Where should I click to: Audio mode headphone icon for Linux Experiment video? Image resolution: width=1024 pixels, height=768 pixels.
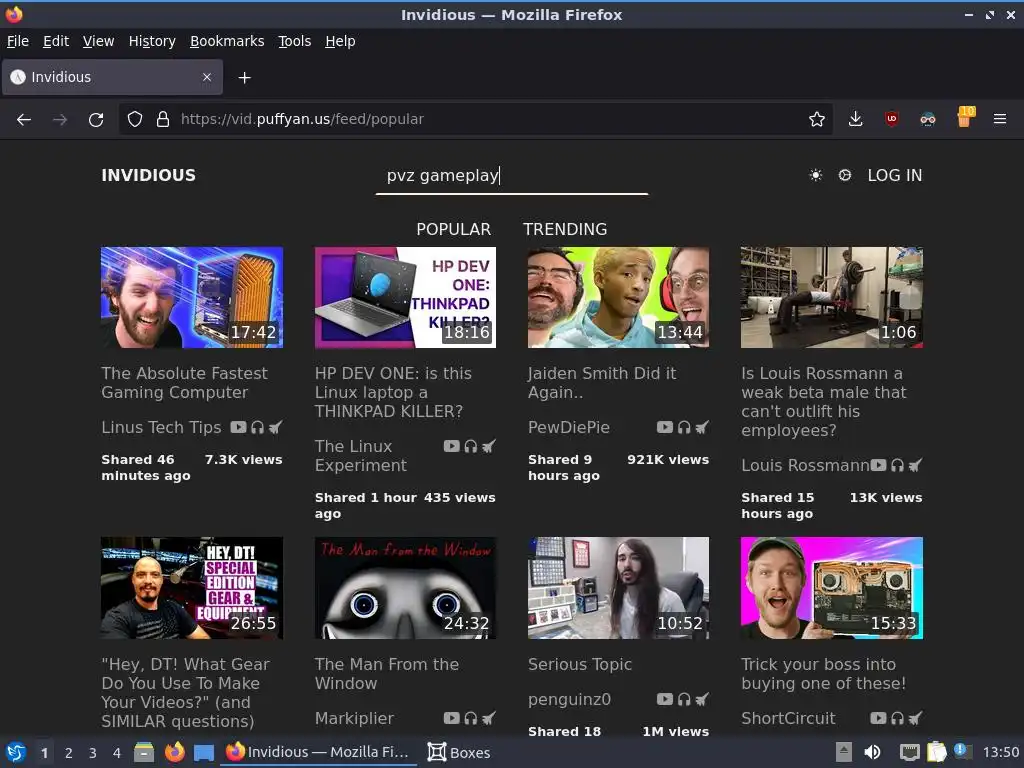(x=470, y=446)
